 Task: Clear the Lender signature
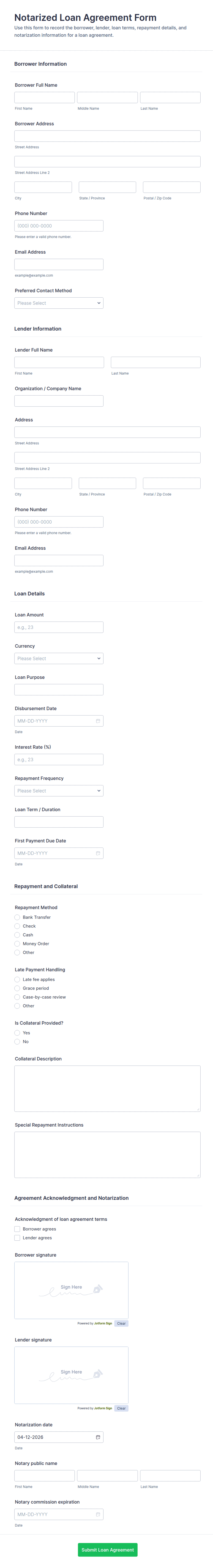pyautogui.click(x=121, y=1408)
